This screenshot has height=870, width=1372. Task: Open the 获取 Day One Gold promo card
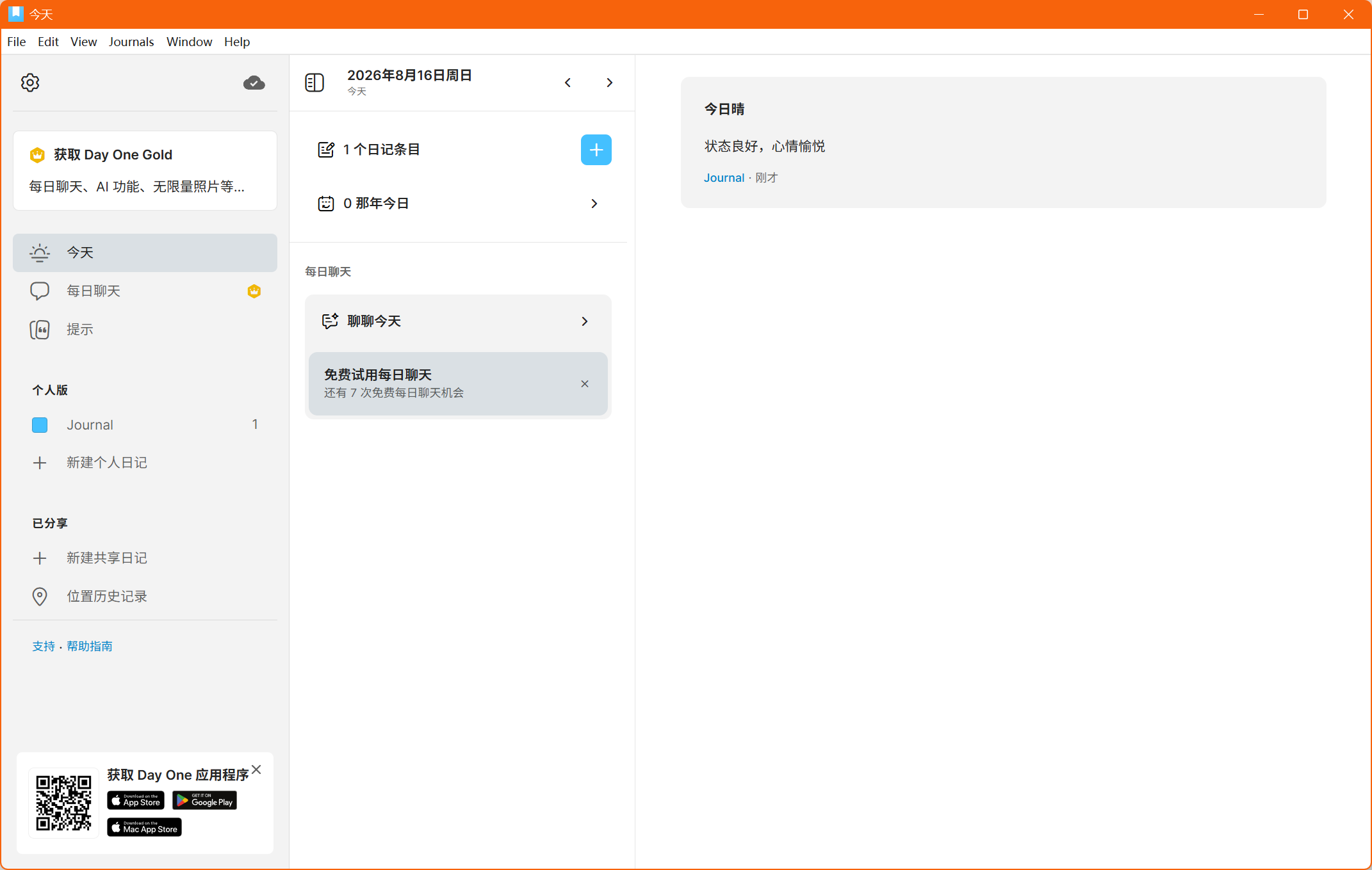[x=145, y=170]
